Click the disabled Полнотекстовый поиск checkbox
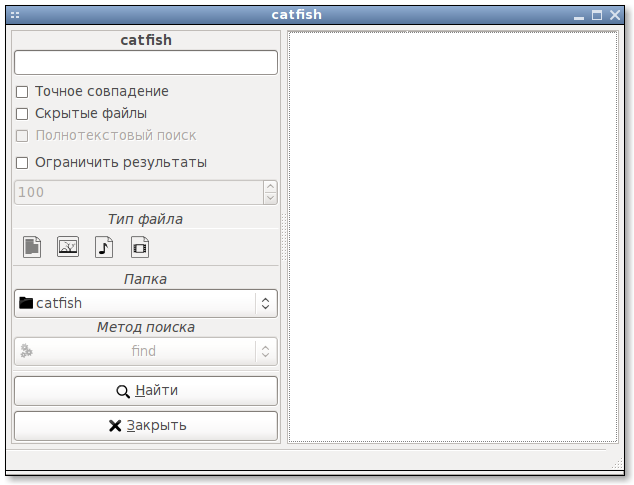The height and width of the screenshot is (485, 634). pyautogui.click(x=22, y=136)
